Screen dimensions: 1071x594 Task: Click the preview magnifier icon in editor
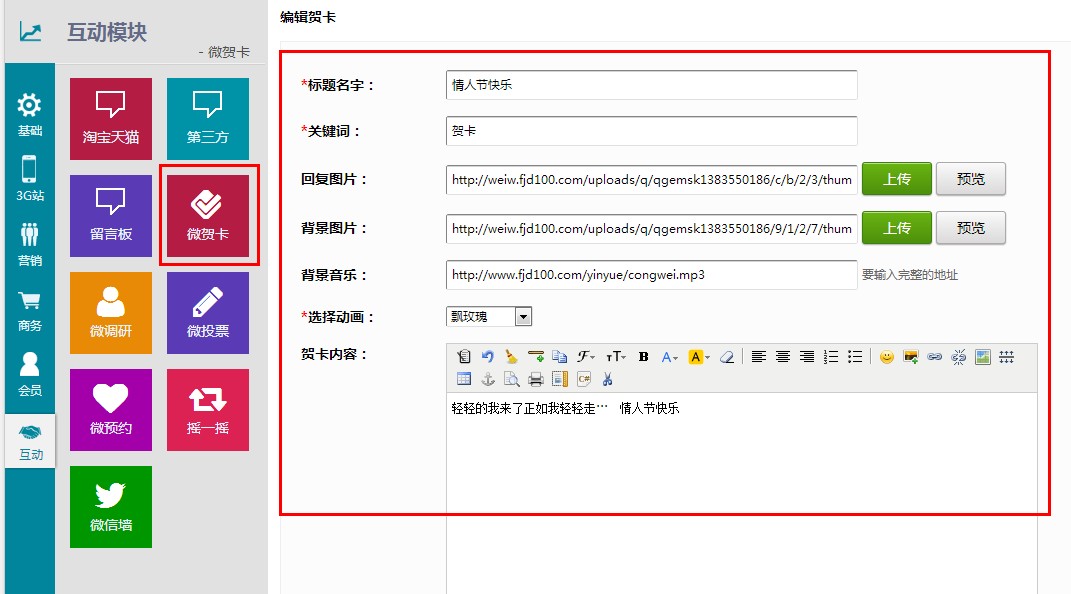512,379
